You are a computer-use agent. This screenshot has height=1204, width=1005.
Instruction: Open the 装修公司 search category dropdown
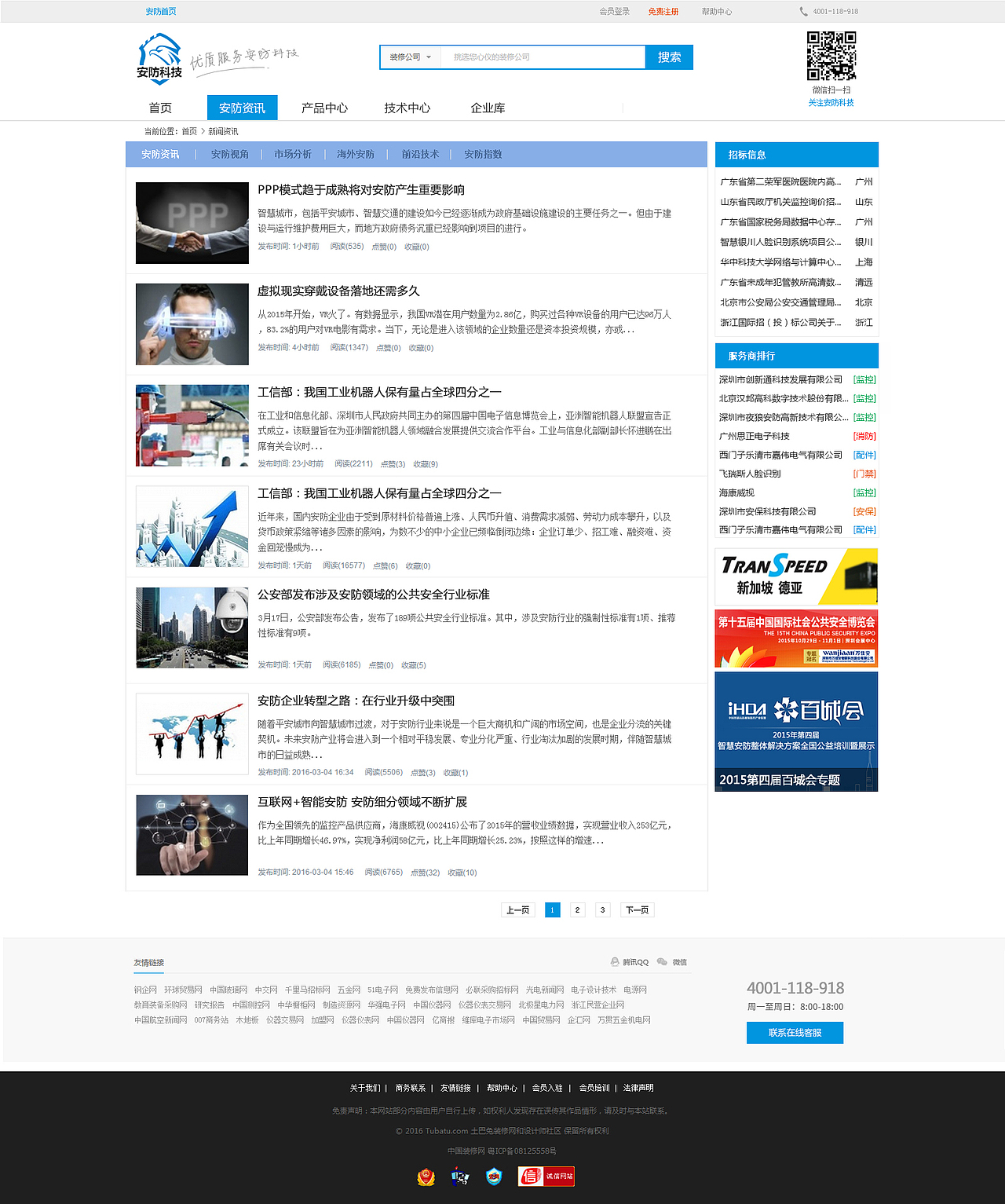click(409, 57)
